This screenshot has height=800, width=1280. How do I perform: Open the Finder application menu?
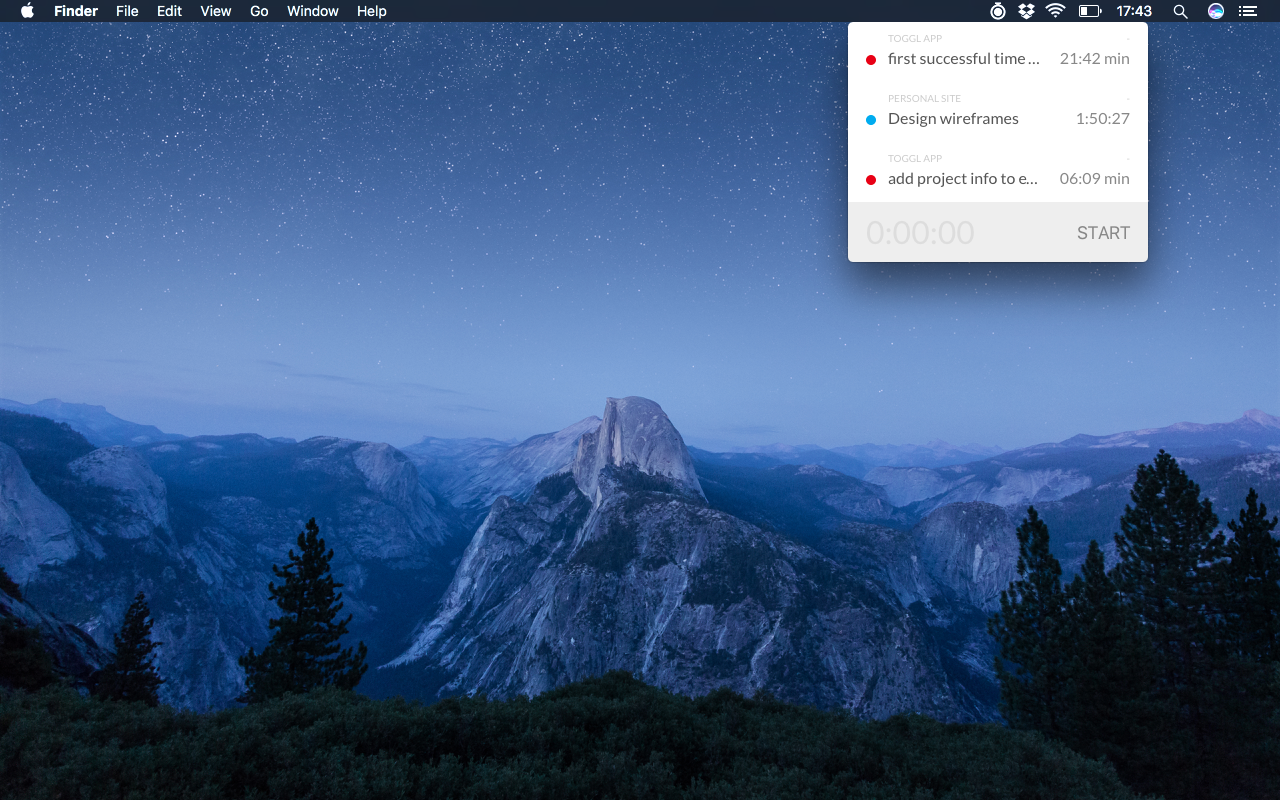tap(76, 11)
